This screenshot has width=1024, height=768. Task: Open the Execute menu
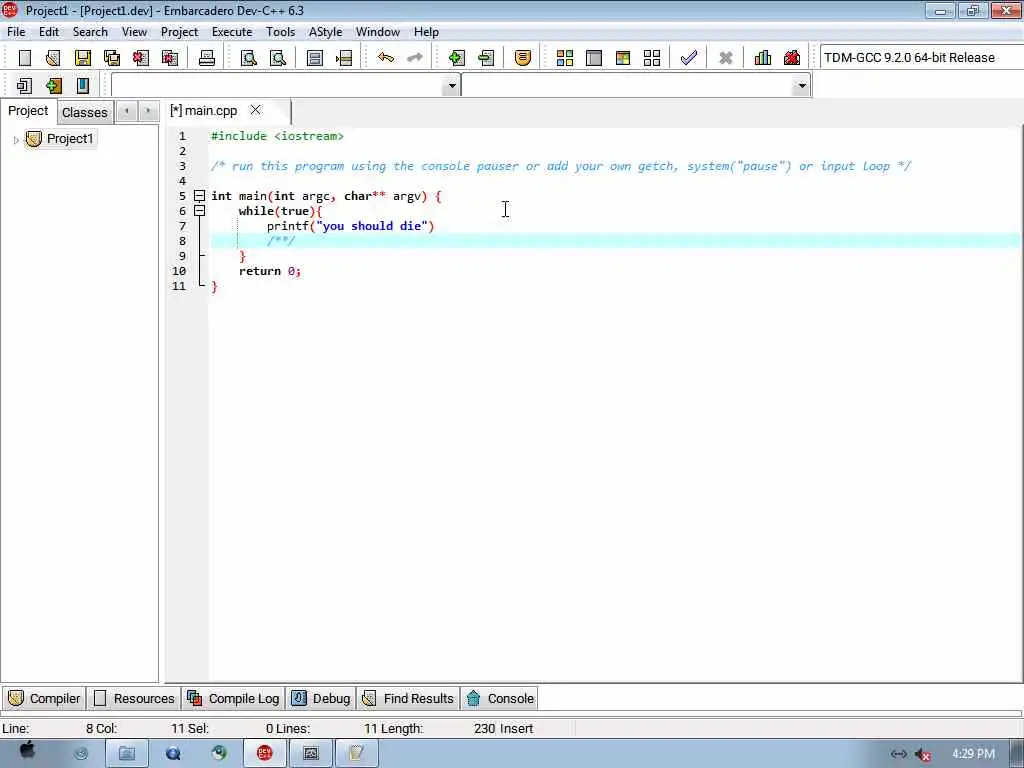[232, 32]
